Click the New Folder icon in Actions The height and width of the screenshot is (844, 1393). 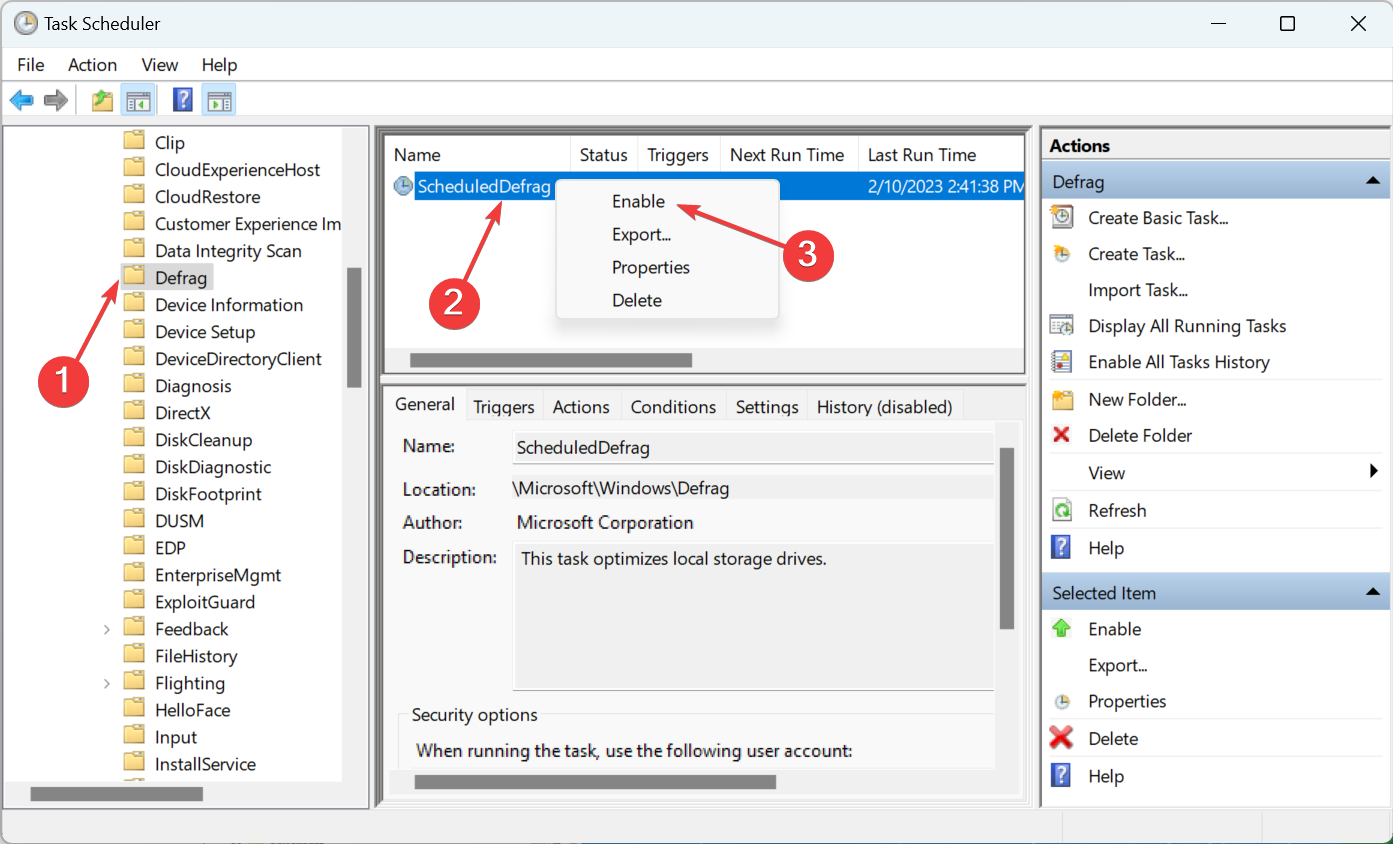pyautogui.click(x=1062, y=399)
